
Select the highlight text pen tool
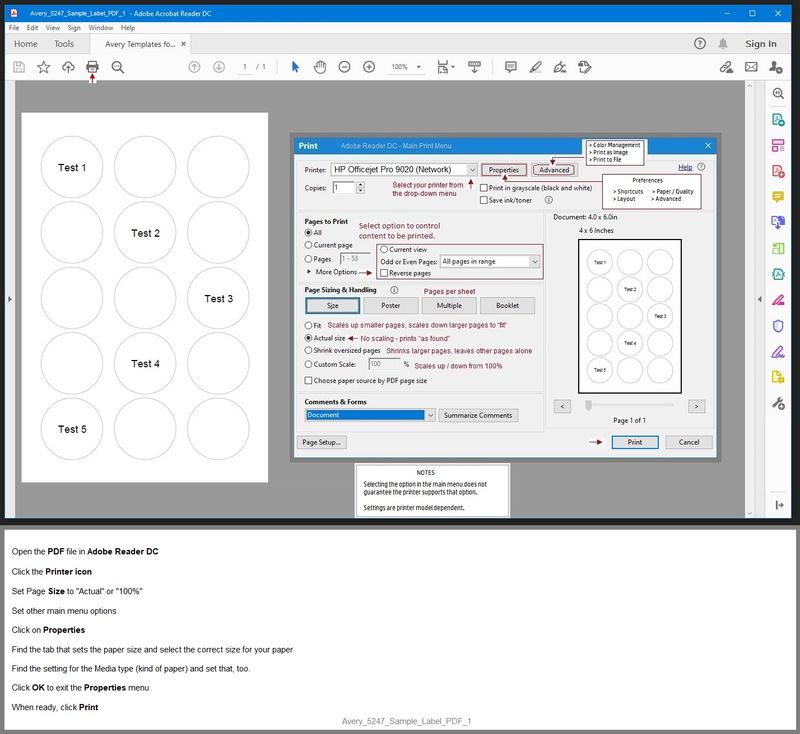535,67
